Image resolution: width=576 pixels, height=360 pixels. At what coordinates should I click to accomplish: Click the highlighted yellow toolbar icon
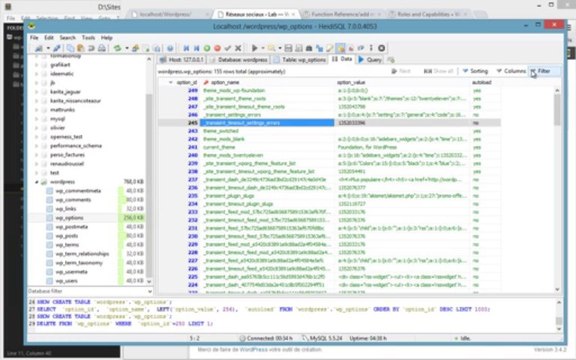click(341, 48)
